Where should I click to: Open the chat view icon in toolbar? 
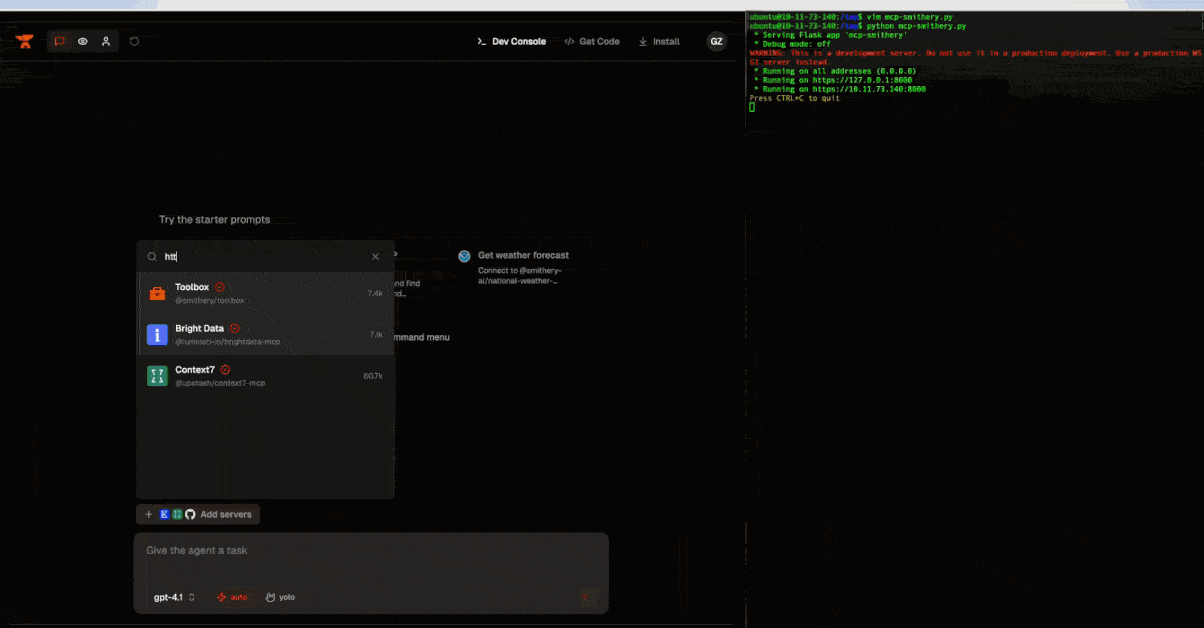pos(59,41)
